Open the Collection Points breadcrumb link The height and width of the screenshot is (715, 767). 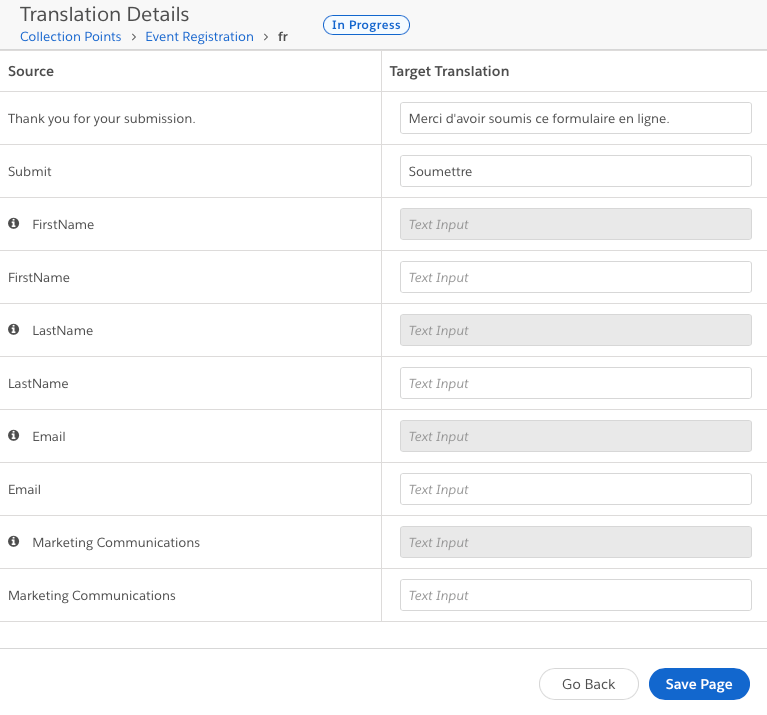tap(70, 37)
